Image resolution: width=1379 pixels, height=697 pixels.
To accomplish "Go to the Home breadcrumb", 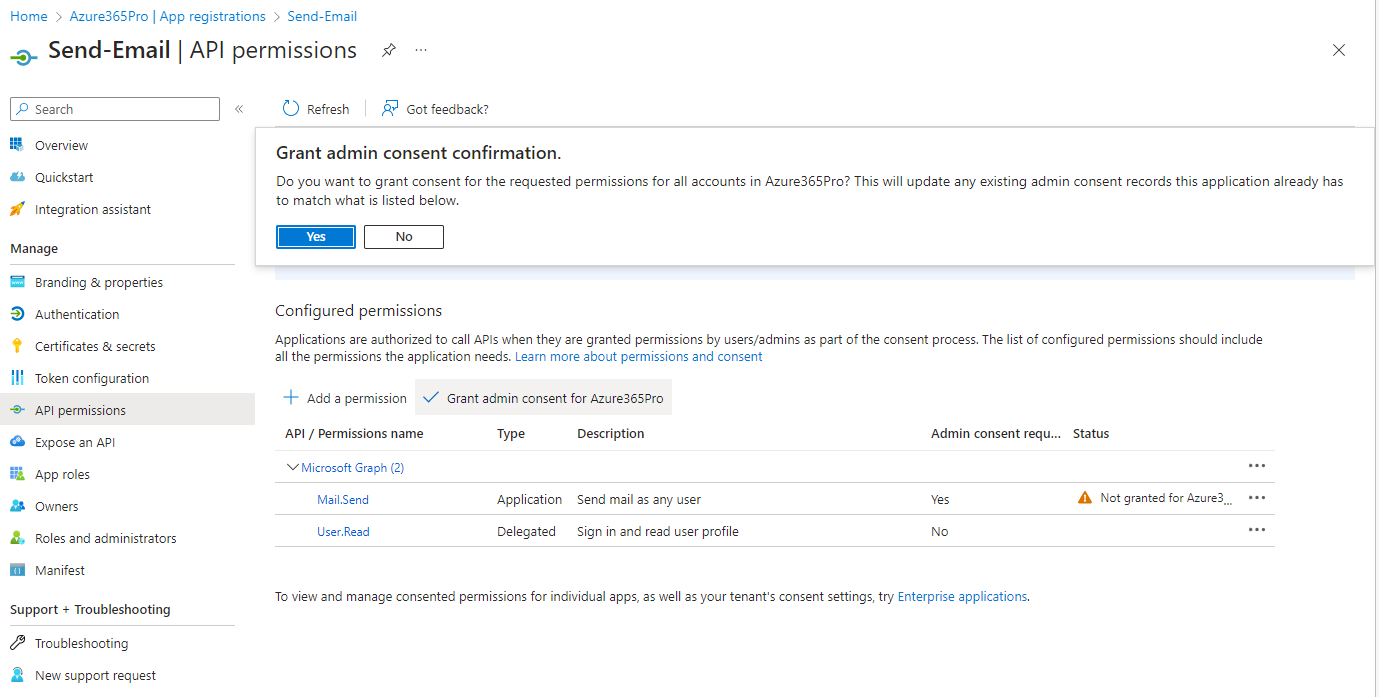I will [x=29, y=16].
